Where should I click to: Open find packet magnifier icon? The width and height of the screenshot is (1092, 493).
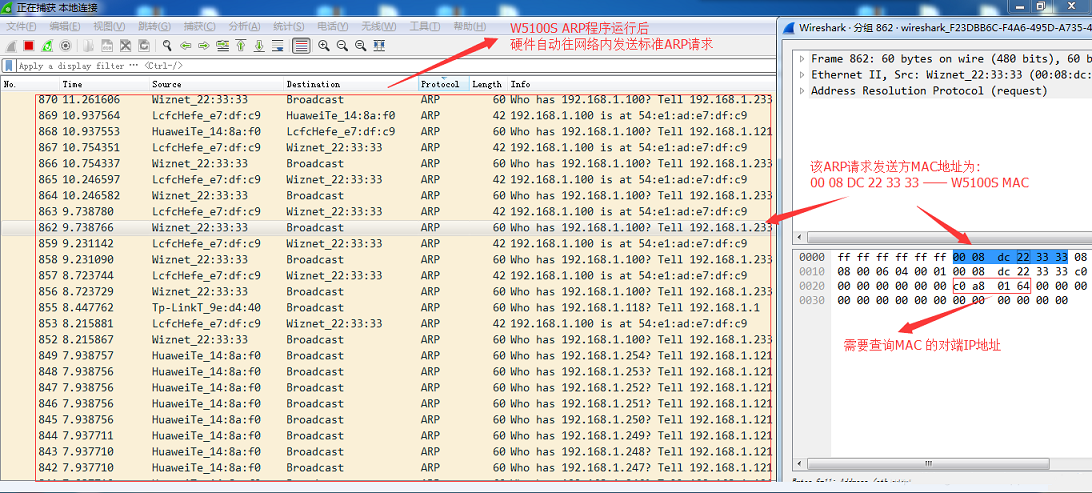pos(167,46)
